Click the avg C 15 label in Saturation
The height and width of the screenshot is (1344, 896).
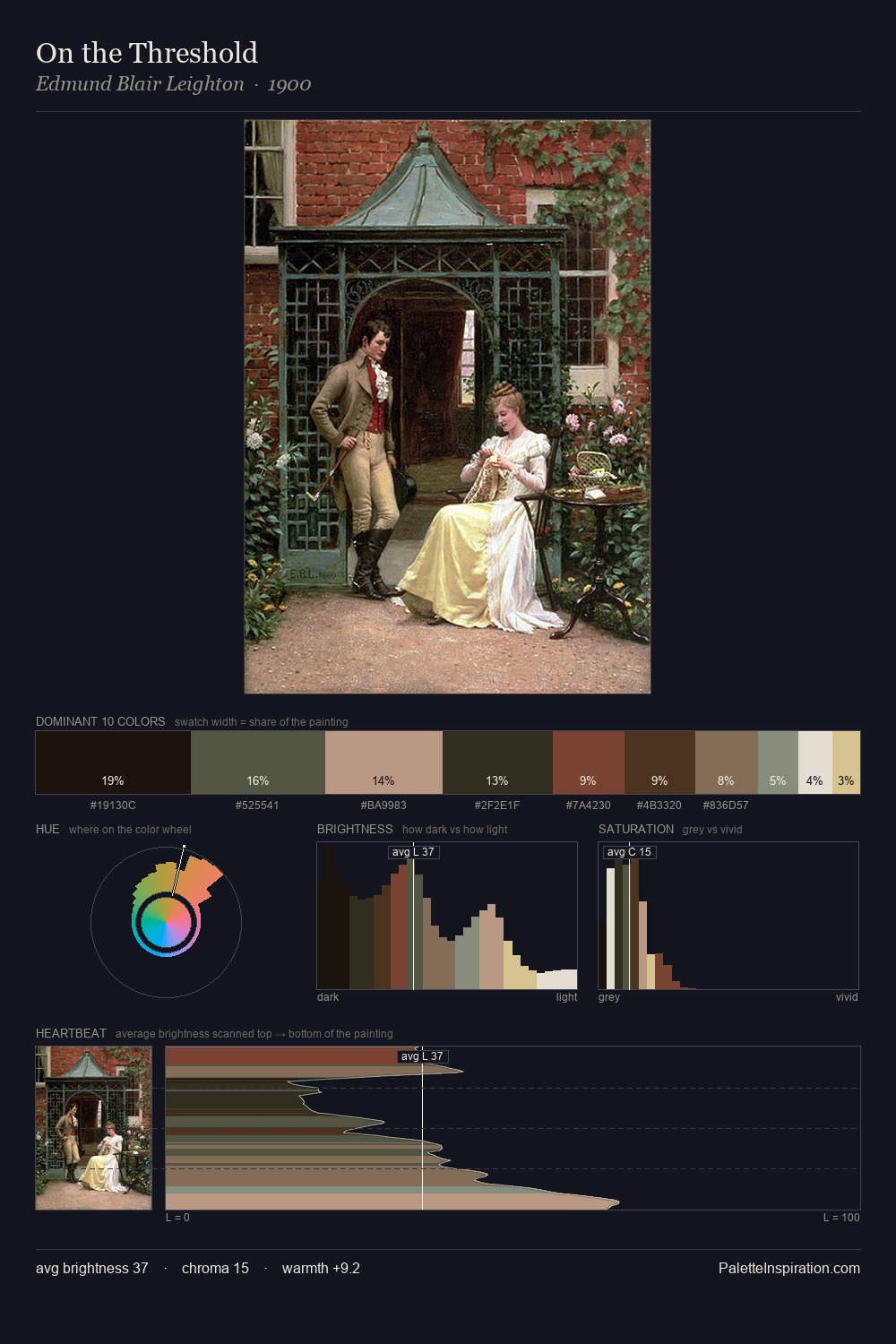(x=629, y=852)
